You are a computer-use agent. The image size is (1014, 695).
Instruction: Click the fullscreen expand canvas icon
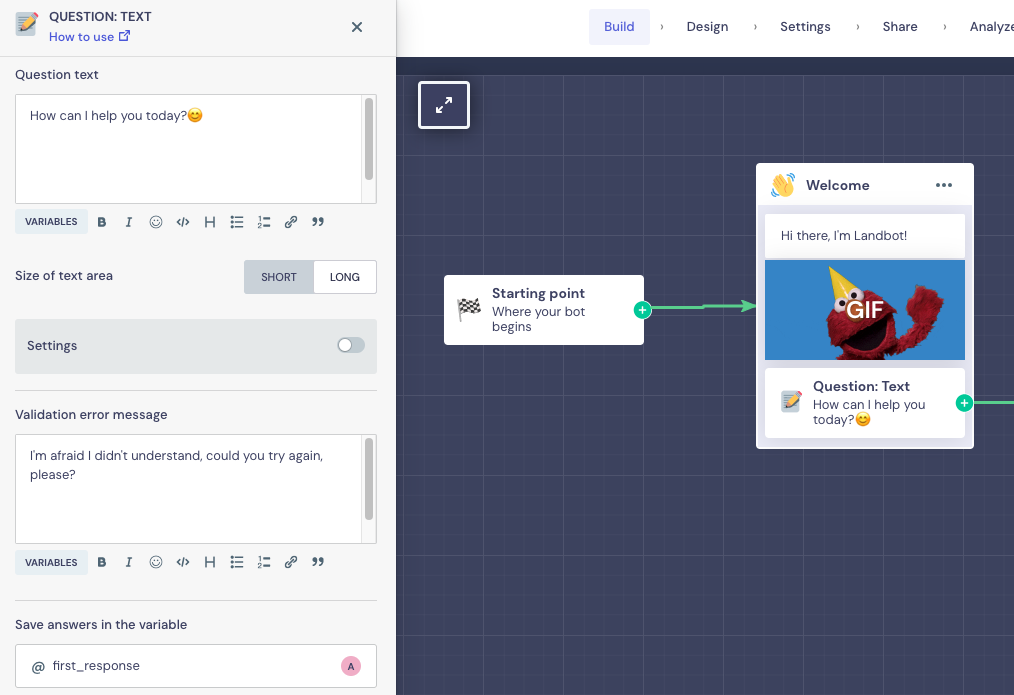pos(444,105)
